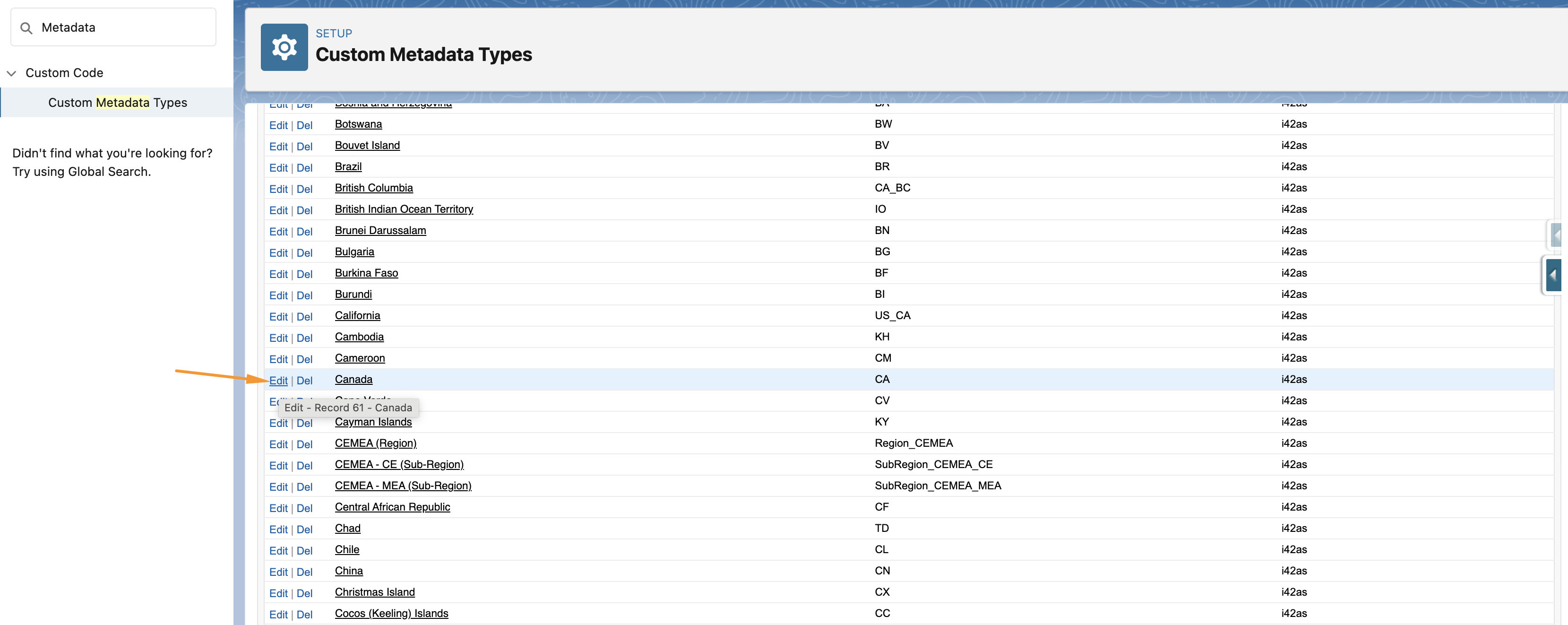
Task: Select Custom Metadata Types in sidebar
Action: (118, 102)
